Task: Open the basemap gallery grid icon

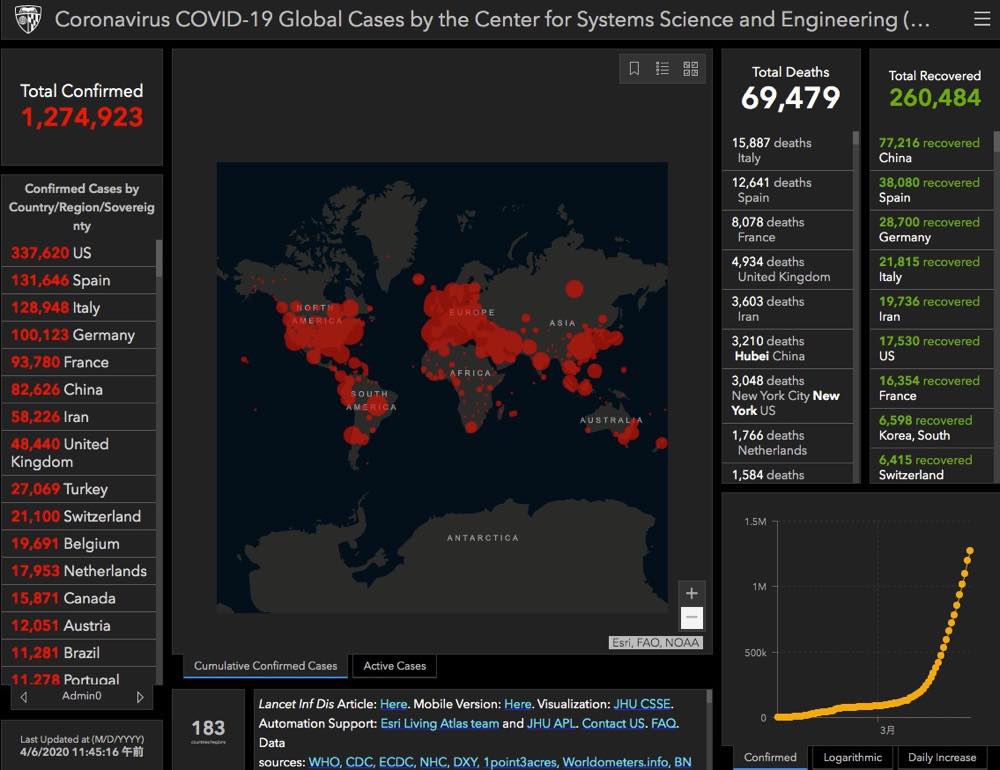Action: click(x=691, y=68)
